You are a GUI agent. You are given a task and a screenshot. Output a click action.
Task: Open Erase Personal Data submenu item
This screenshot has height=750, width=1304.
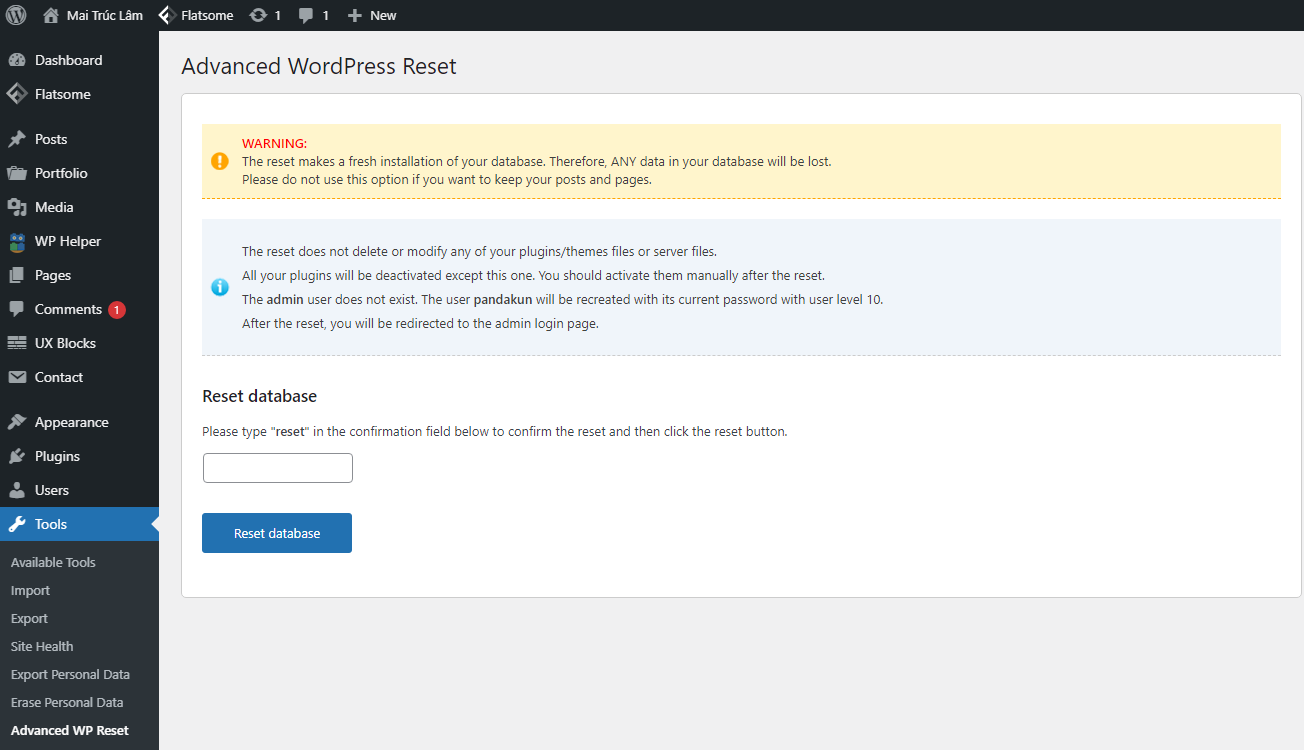[67, 702]
